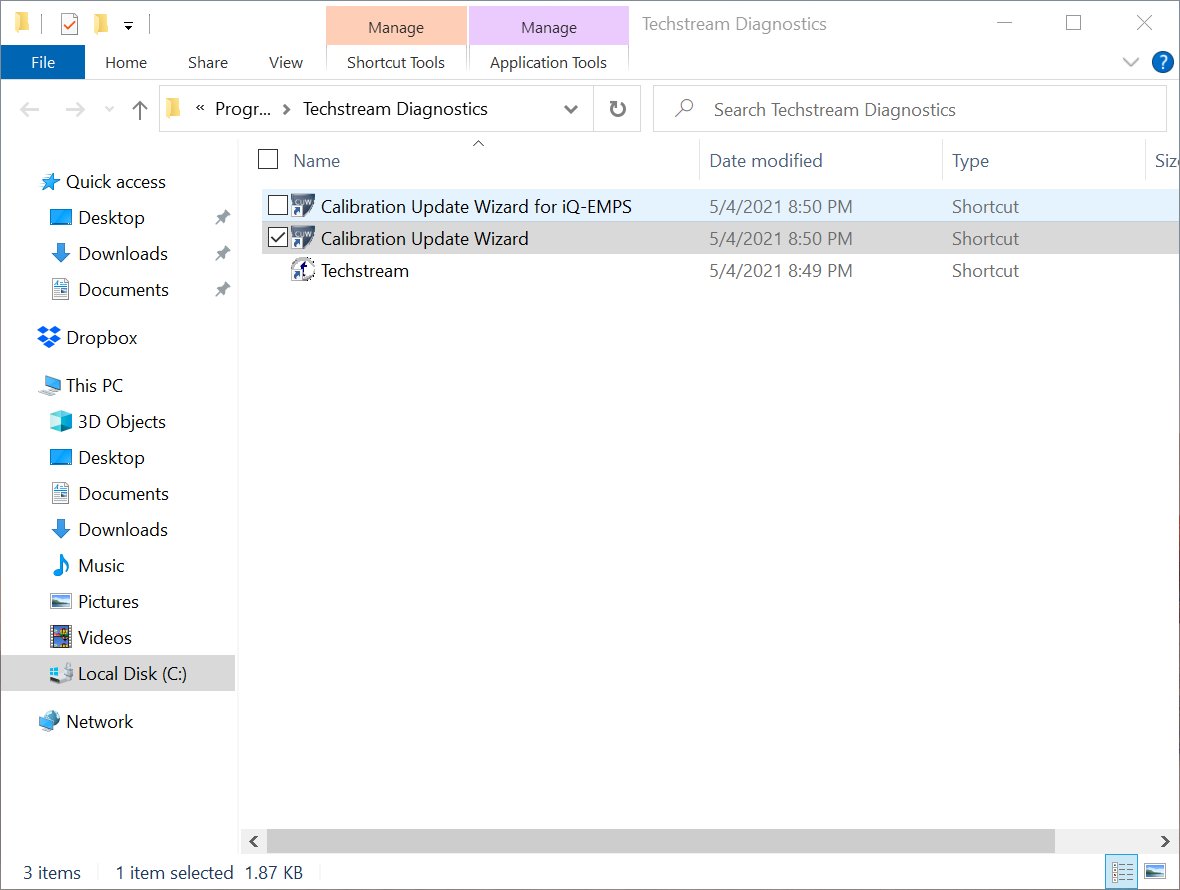Image resolution: width=1180 pixels, height=890 pixels.
Task: Open Quick access in navigation pane
Action: (x=115, y=182)
